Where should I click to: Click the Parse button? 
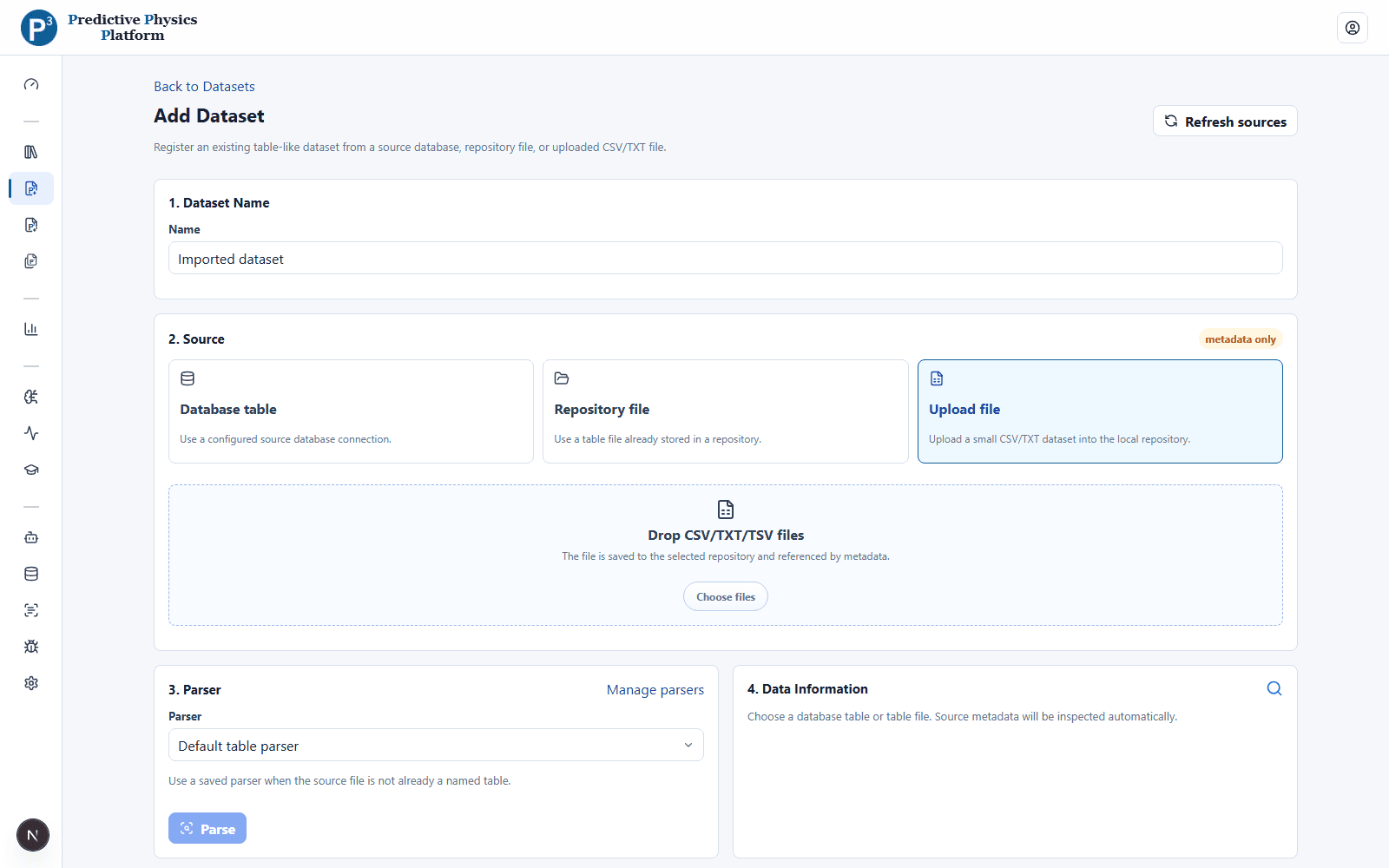[x=207, y=828]
